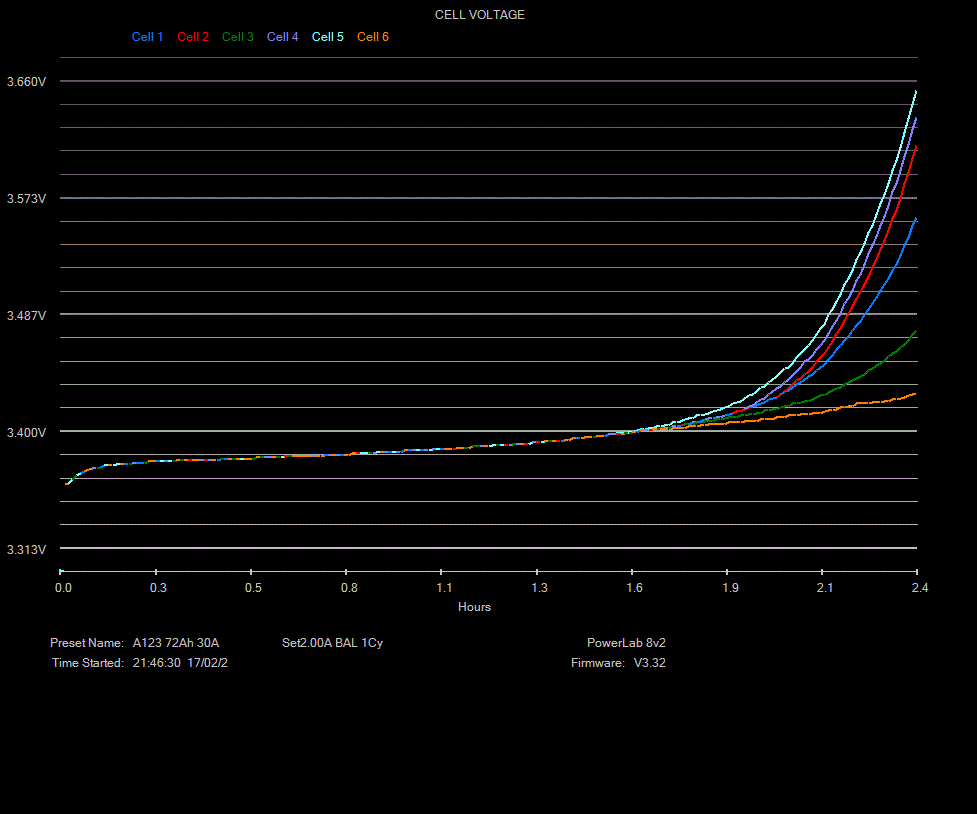977x814 pixels.
Task: Select the 3.573V y-axis label
Action: pyautogui.click(x=26, y=199)
